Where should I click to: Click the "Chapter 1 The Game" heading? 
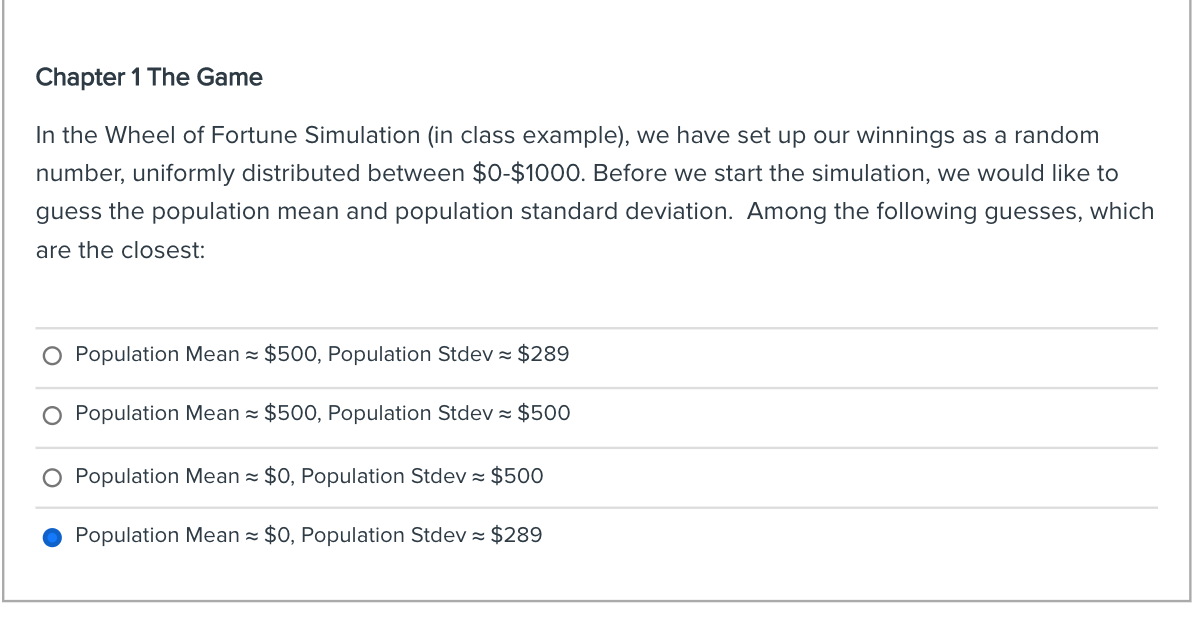[x=149, y=78]
